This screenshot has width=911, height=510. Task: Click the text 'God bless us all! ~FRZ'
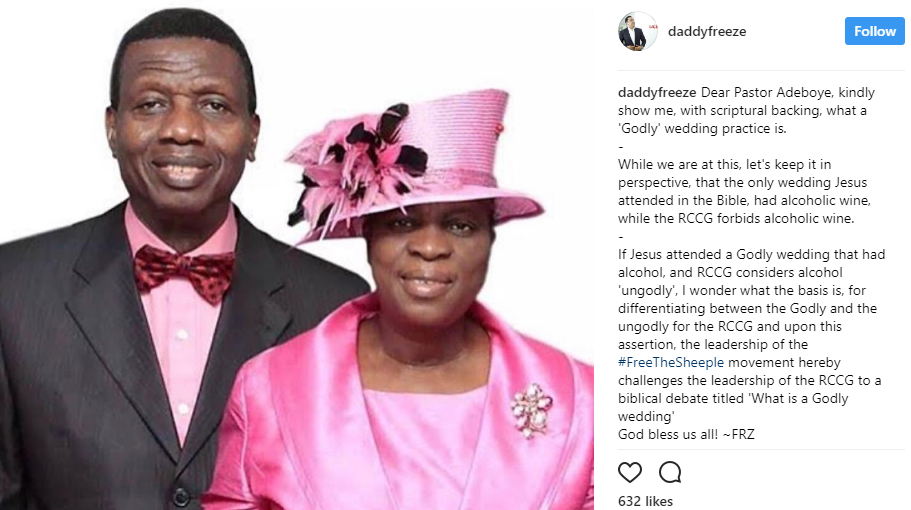pyautogui.click(x=686, y=434)
